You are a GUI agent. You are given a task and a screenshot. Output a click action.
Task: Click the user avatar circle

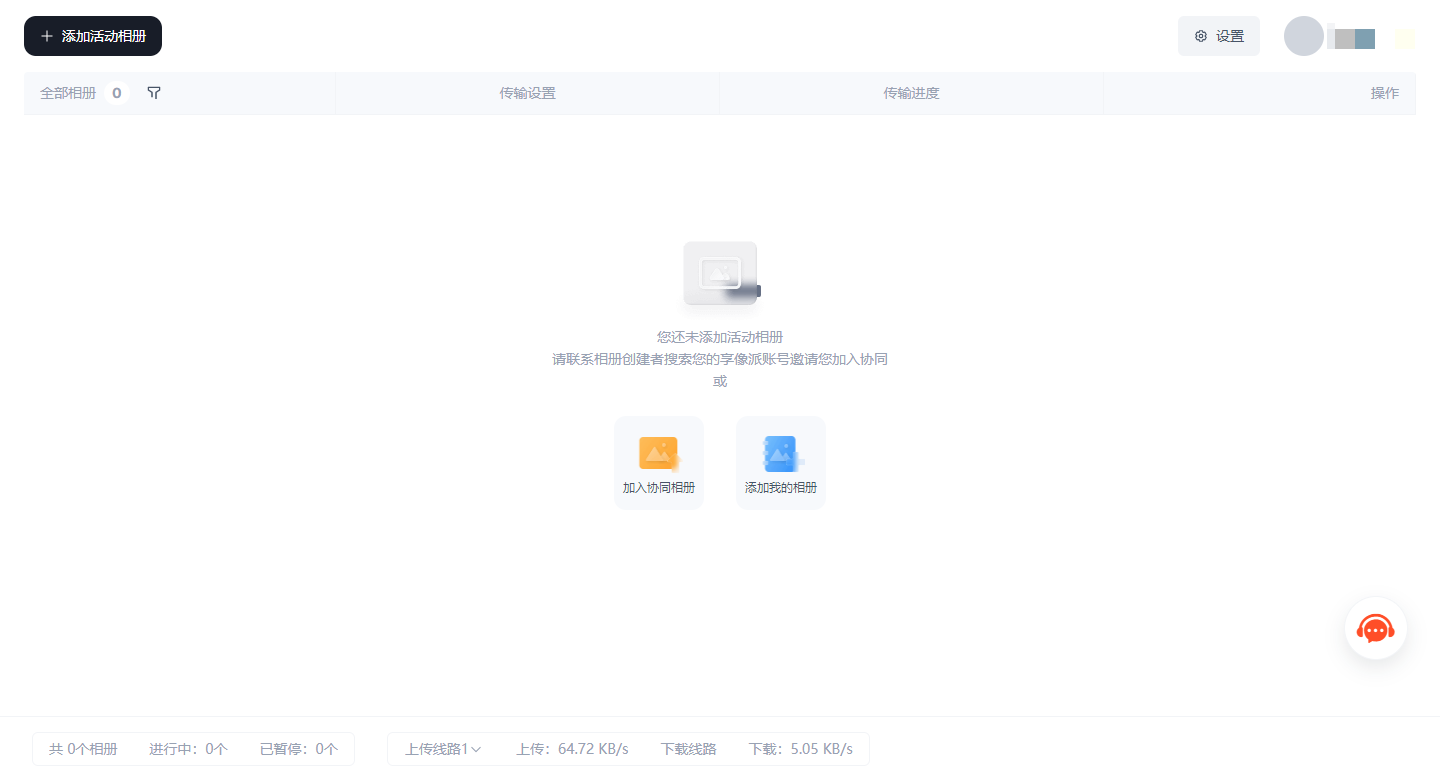[1304, 36]
